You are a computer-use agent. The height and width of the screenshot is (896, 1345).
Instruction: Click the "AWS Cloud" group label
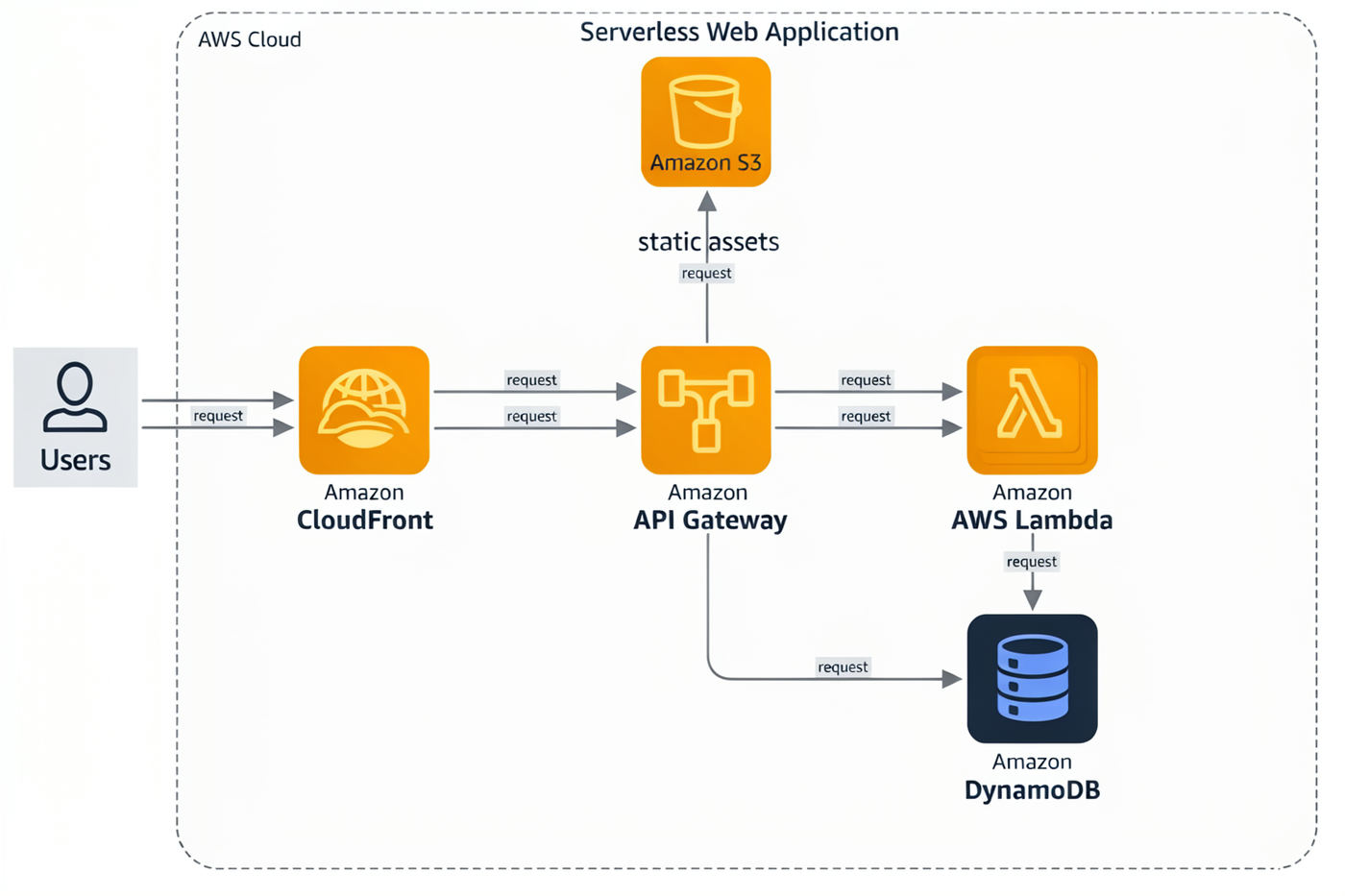(x=250, y=39)
